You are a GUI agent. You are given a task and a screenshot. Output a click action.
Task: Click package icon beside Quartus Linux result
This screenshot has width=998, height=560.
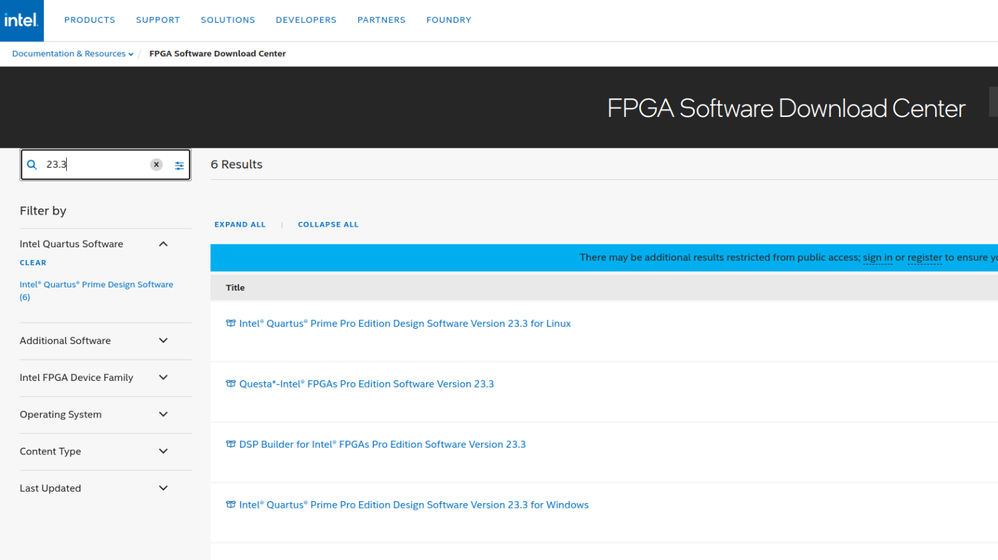click(x=231, y=324)
